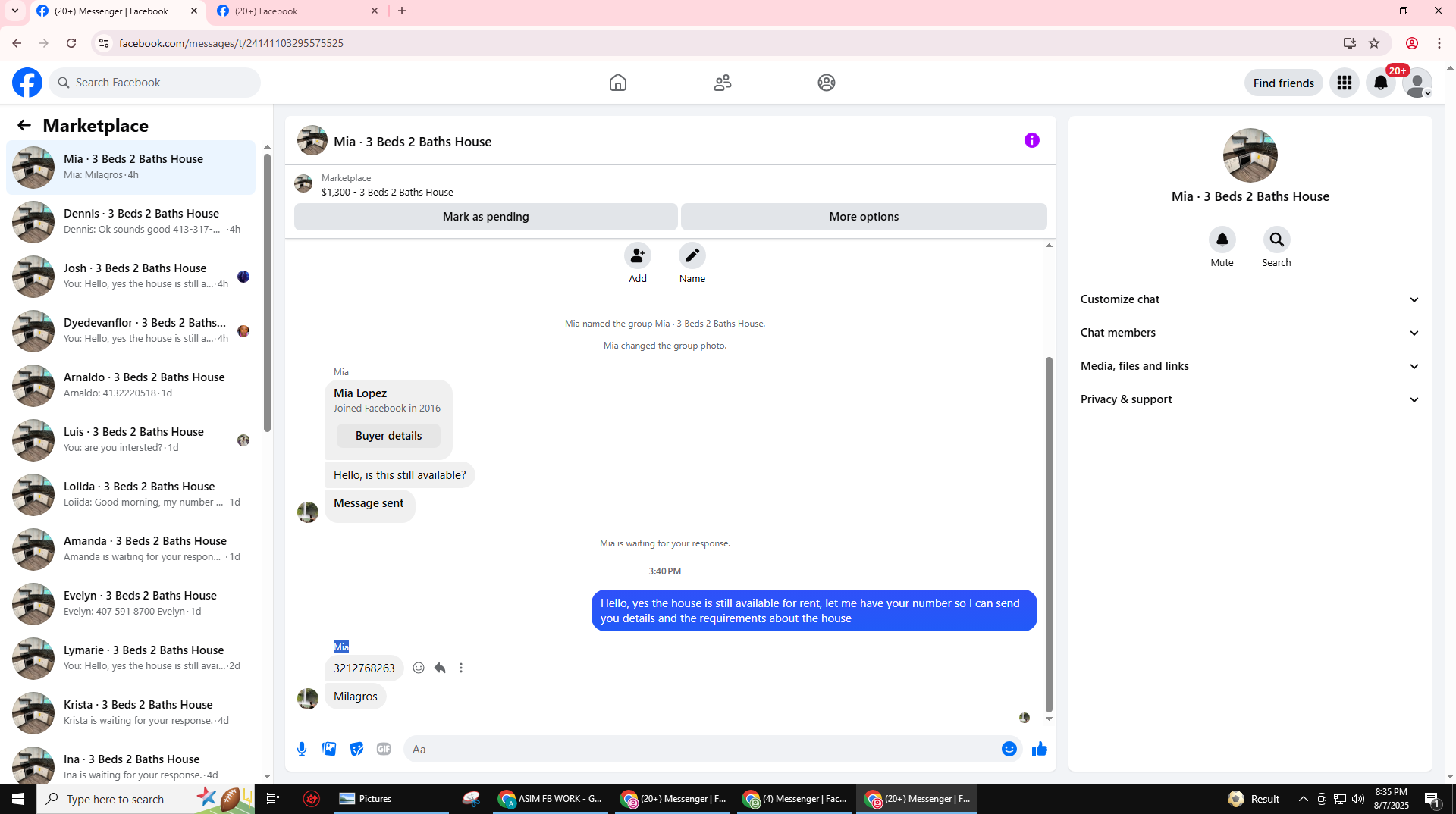This screenshot has width=1456, height=814.
Task: Open the Chrome three-dot menu
Action: tap(1439, 43)
